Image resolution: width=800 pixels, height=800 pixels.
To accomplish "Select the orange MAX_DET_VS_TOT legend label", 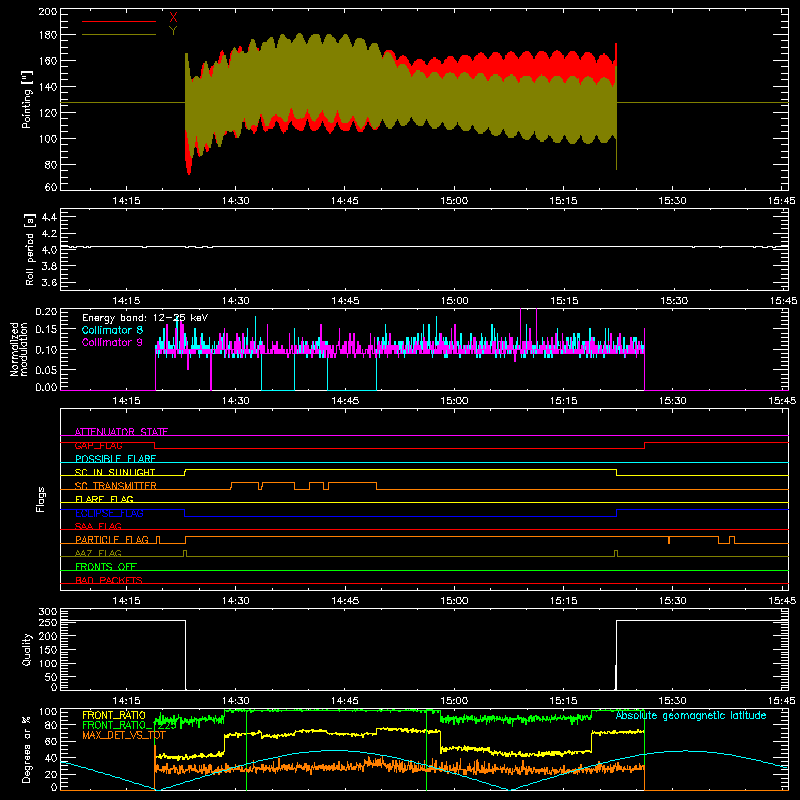I will (x=123, y=735).
